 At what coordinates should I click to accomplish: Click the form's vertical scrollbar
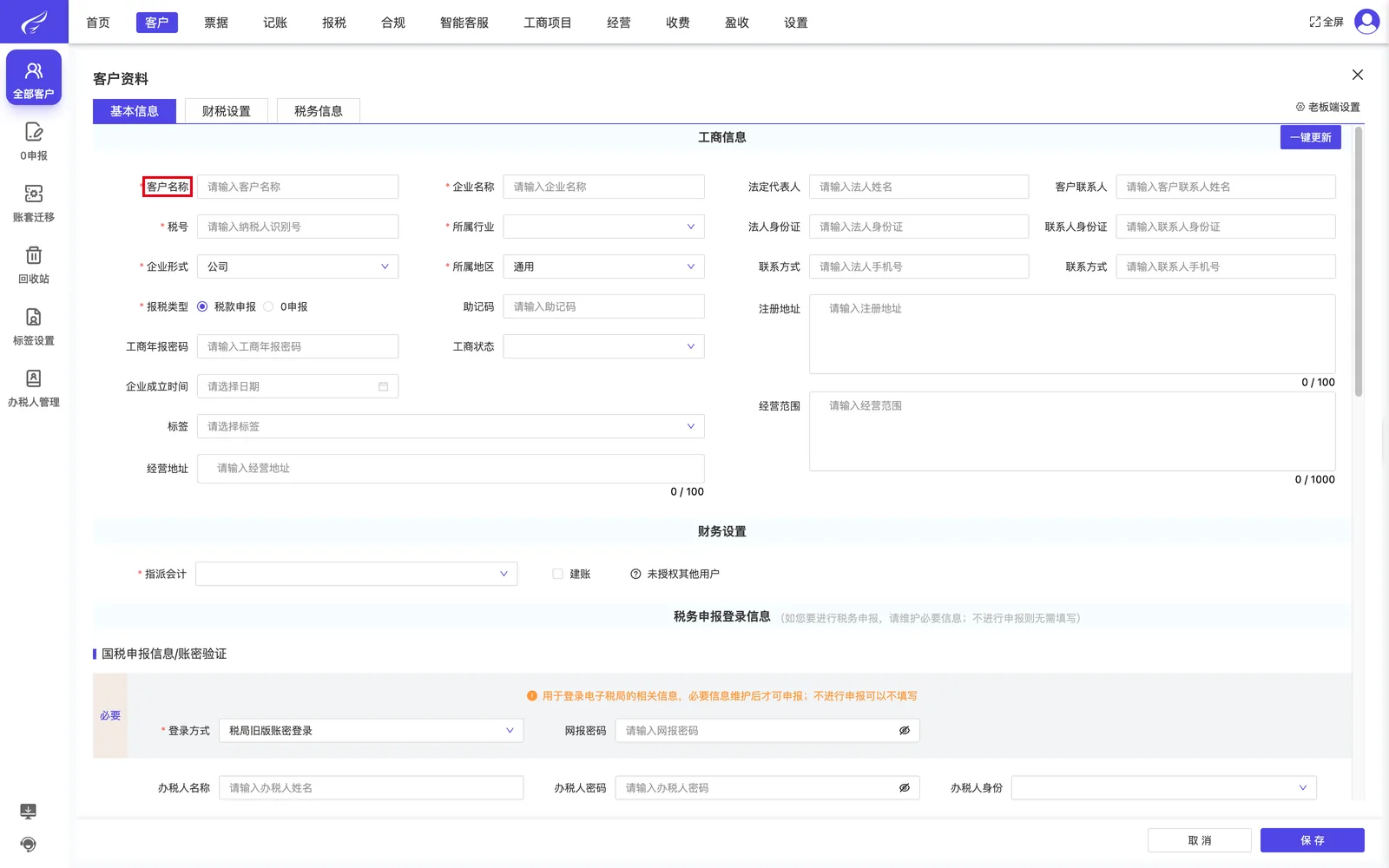(x=1359, y=262)
